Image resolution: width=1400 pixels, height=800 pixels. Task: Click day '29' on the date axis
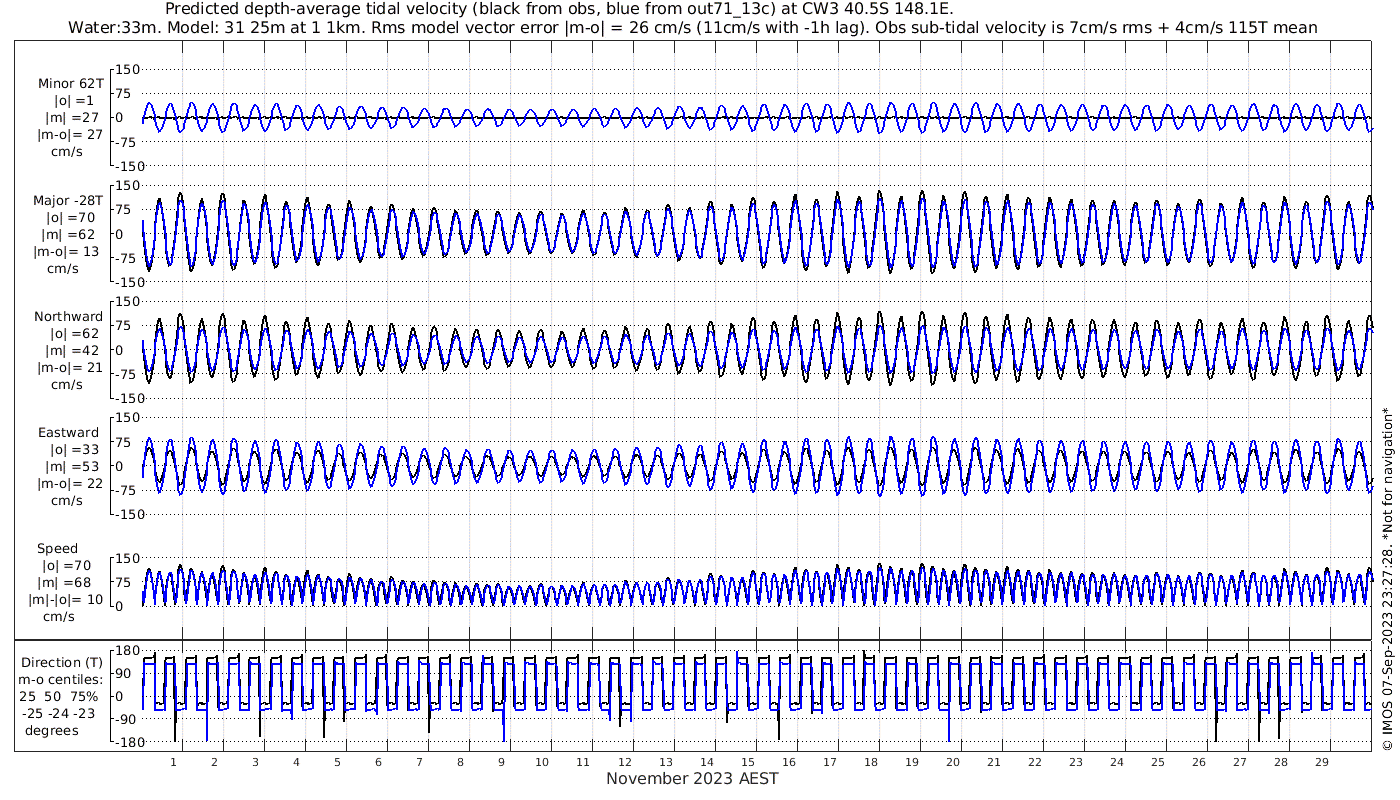(1321, 762)
